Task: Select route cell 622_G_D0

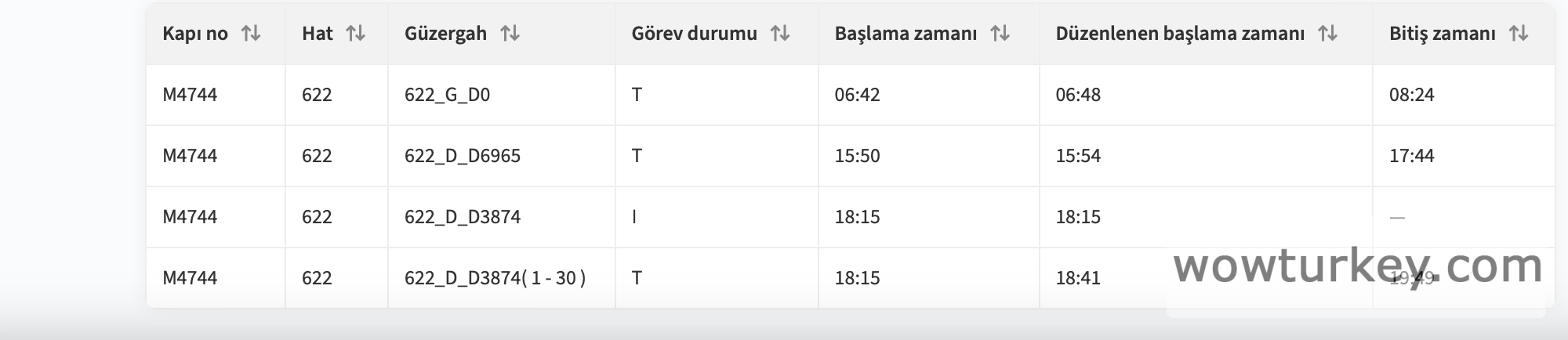Action: coord(447,95)
